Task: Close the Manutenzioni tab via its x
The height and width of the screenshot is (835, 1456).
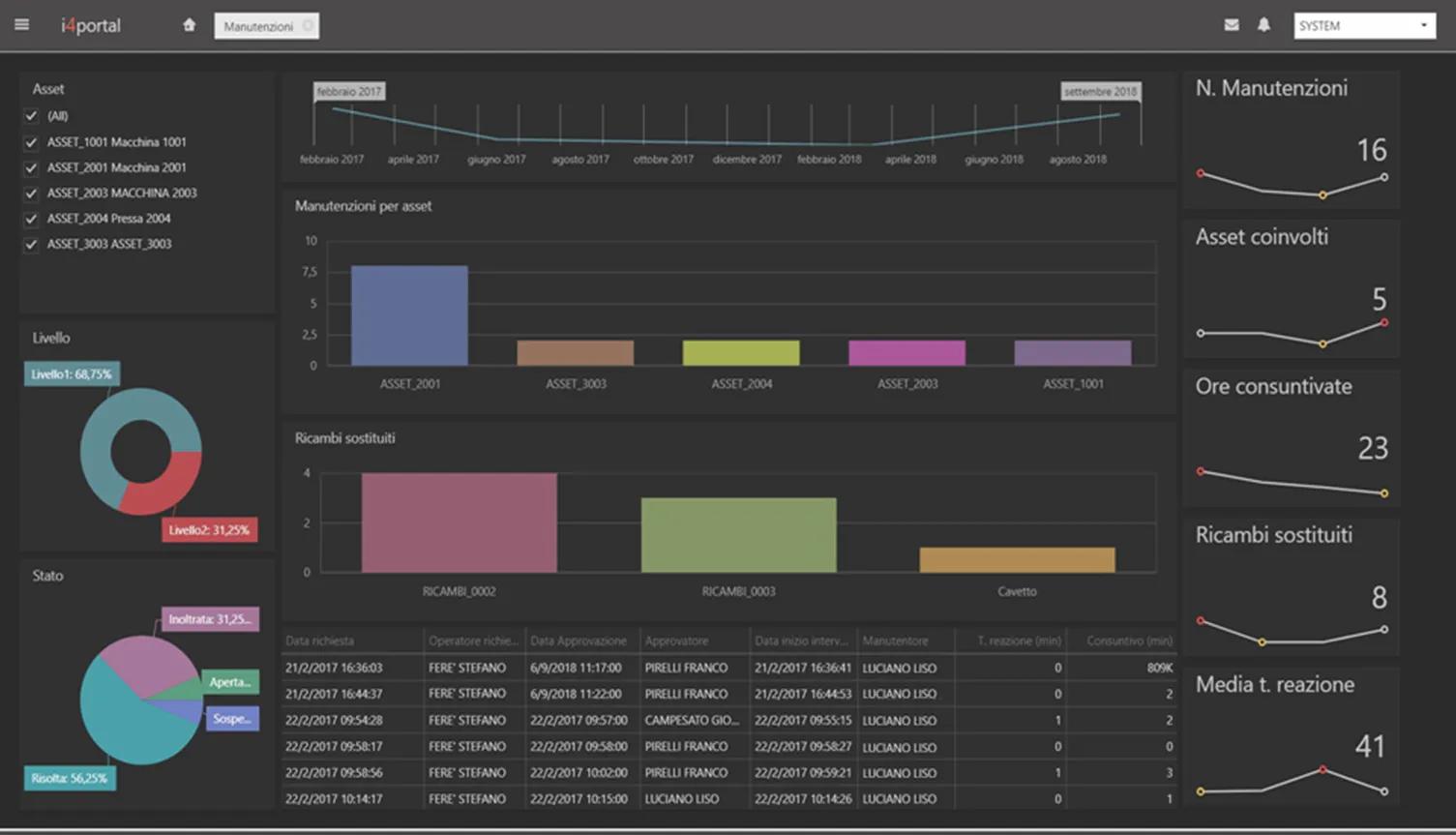Action: click(x=308, y=26)
